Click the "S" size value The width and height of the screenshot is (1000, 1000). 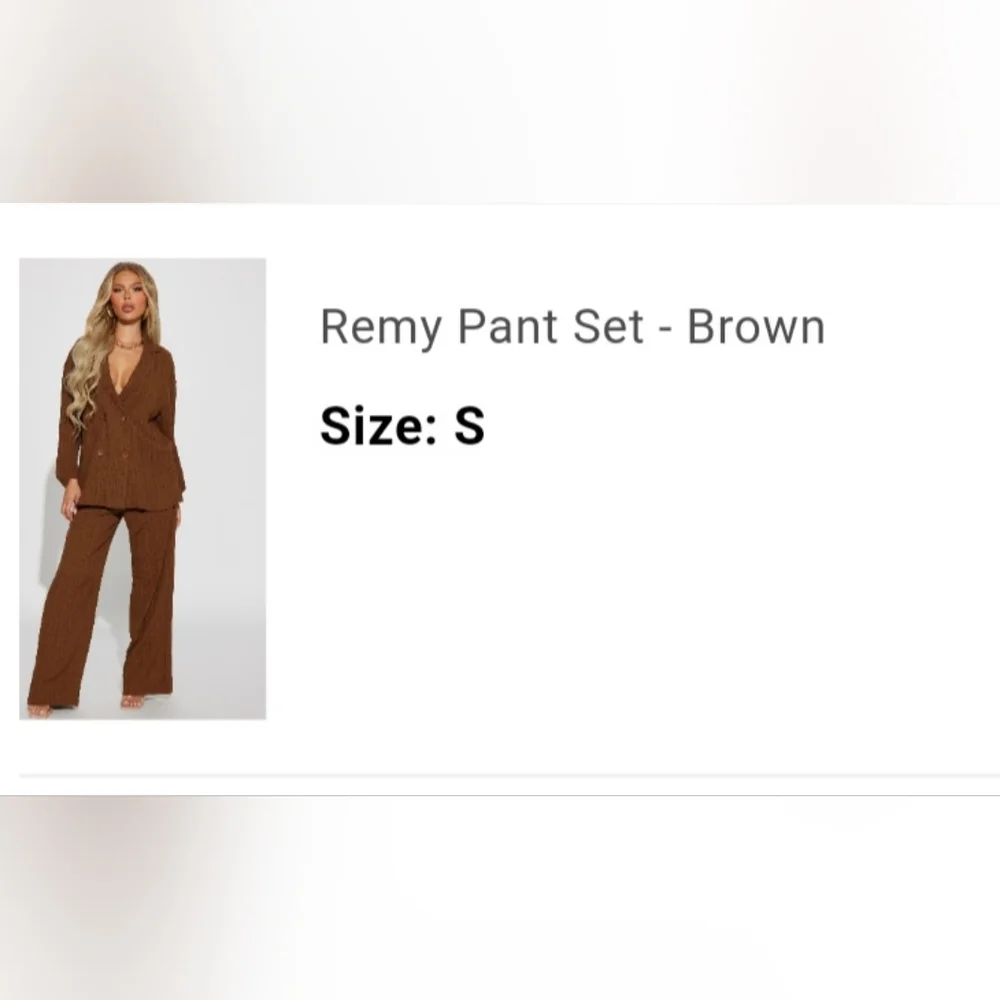(x=469, y=426)
